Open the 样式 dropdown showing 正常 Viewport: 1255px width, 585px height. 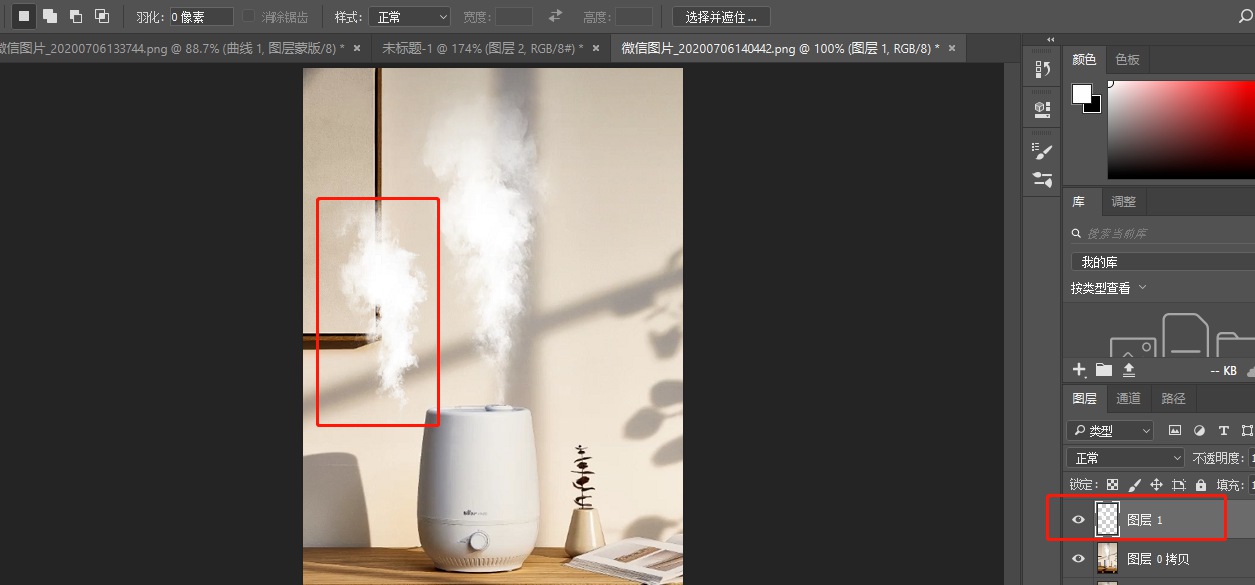click(410, 15)
